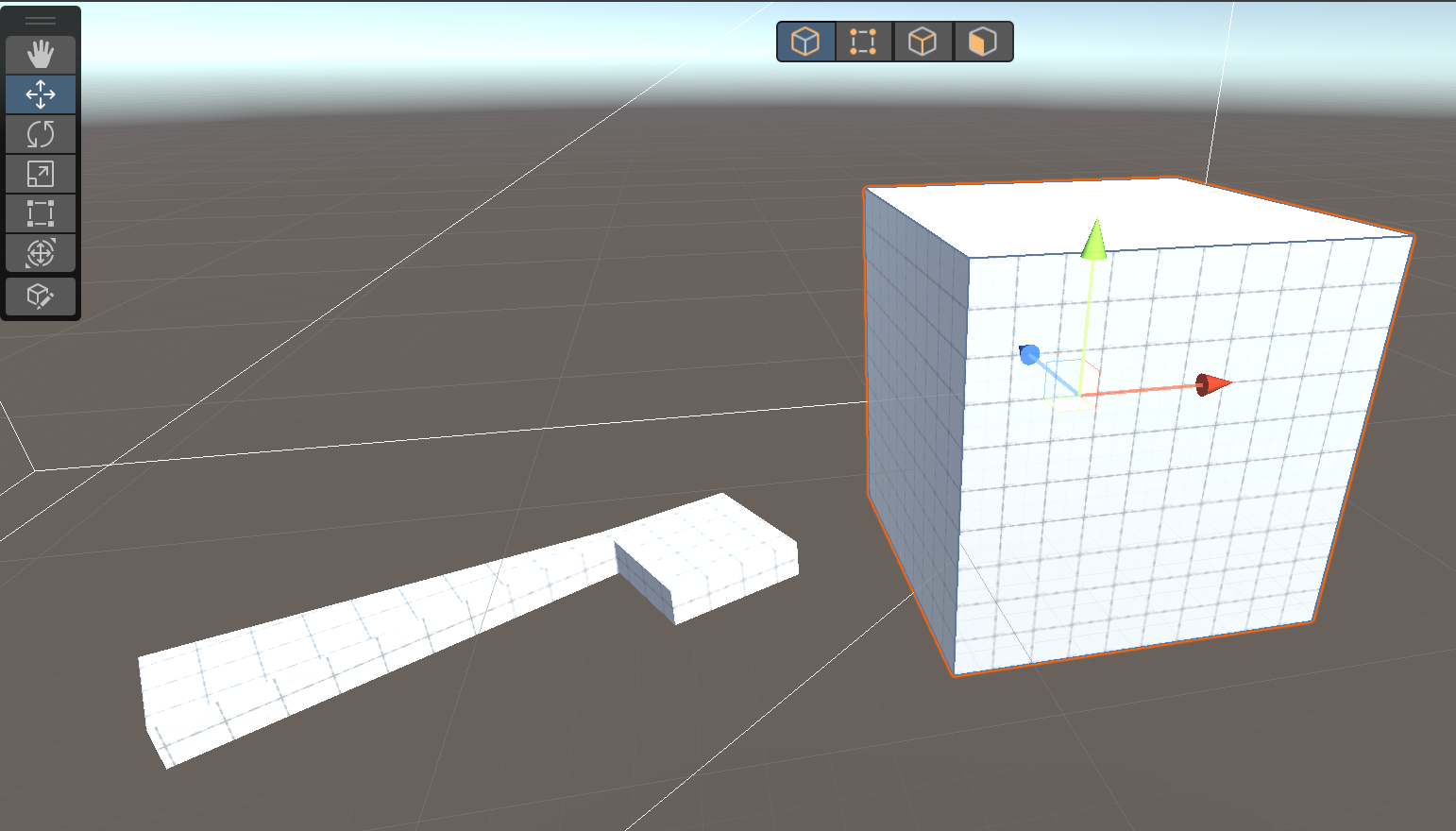Open the custom editor tools cube-pencil icon
Screen dimensions: 1456x831
pyautogui.click(x=41, y=297)
